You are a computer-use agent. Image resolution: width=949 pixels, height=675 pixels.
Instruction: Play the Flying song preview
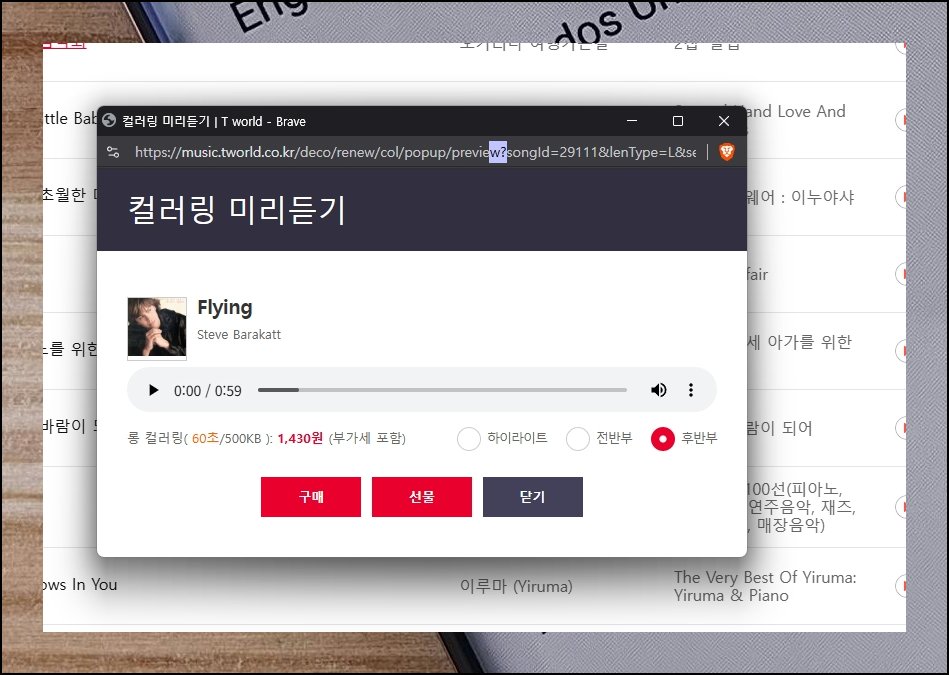(154, 390)
